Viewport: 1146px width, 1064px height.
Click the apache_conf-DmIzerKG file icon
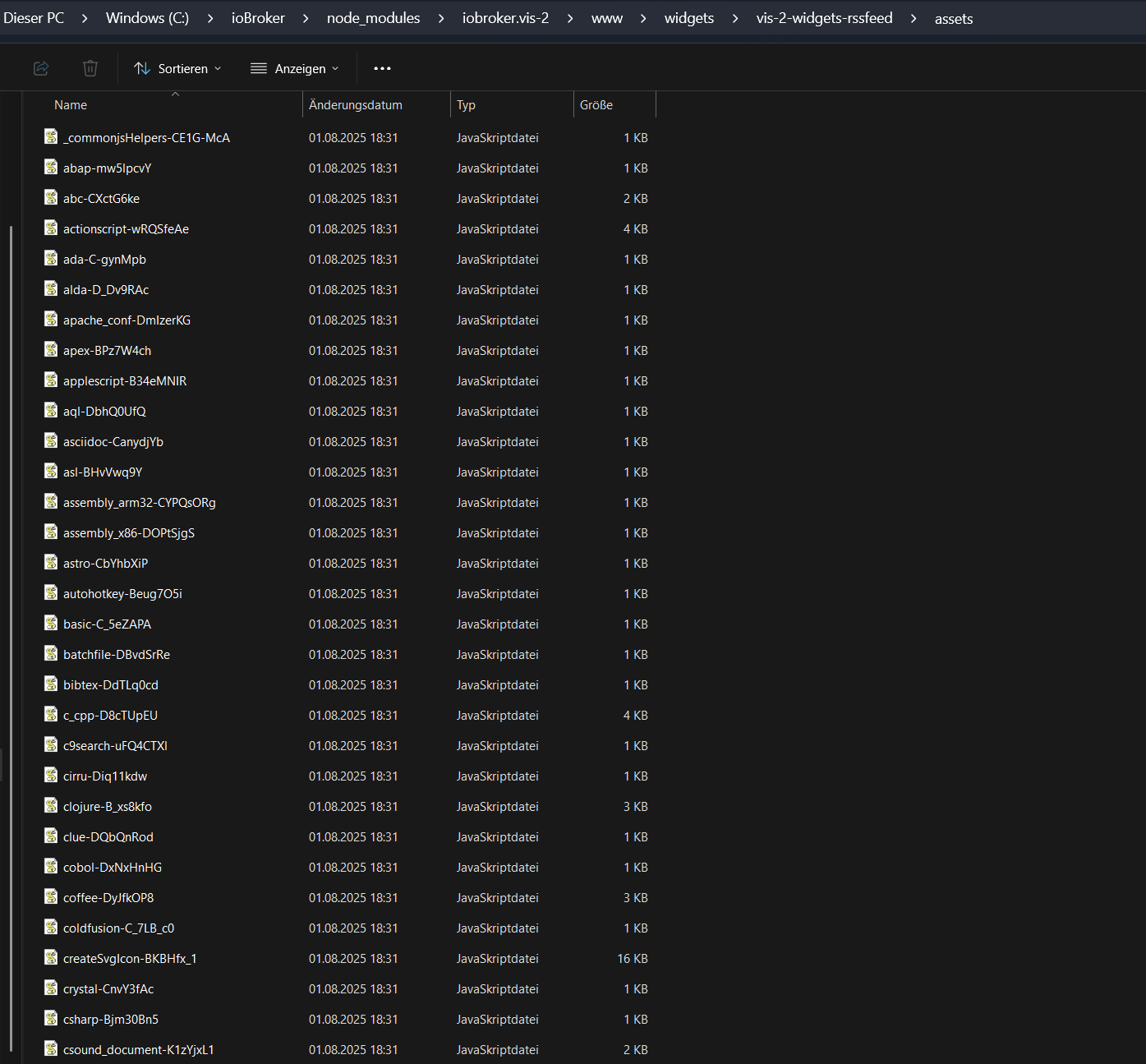click(51, 320)
